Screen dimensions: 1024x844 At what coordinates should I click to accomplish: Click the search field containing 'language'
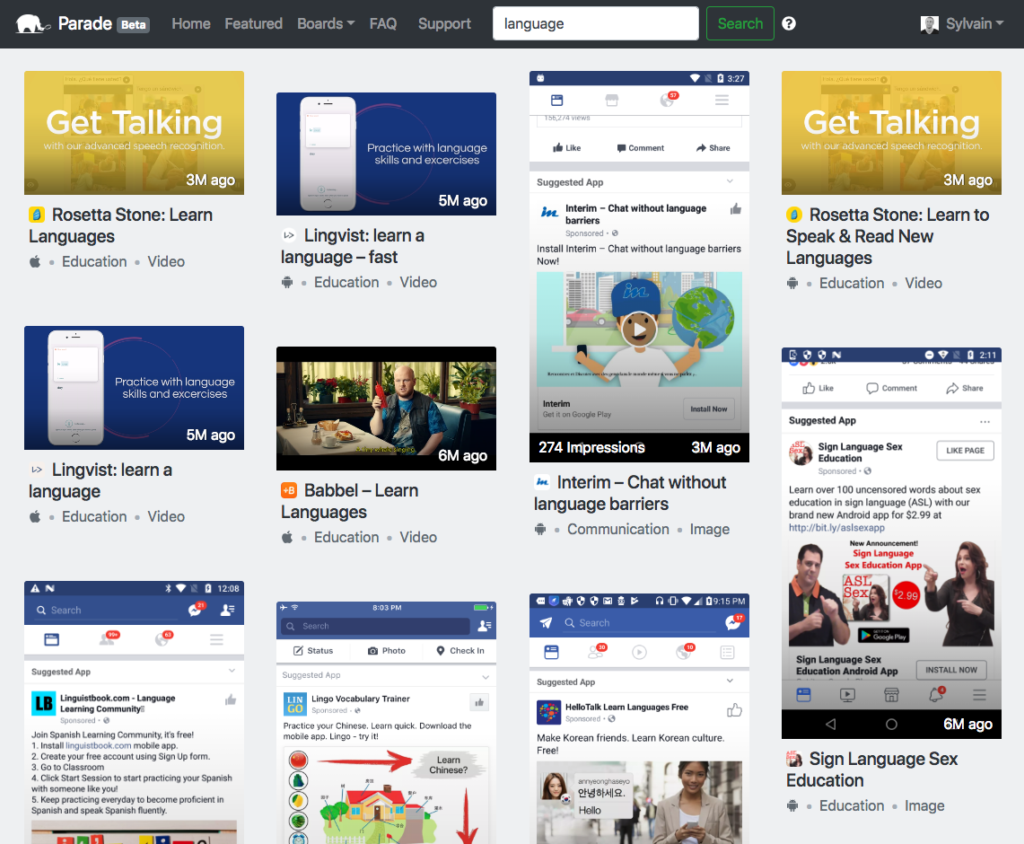point(595,22)
